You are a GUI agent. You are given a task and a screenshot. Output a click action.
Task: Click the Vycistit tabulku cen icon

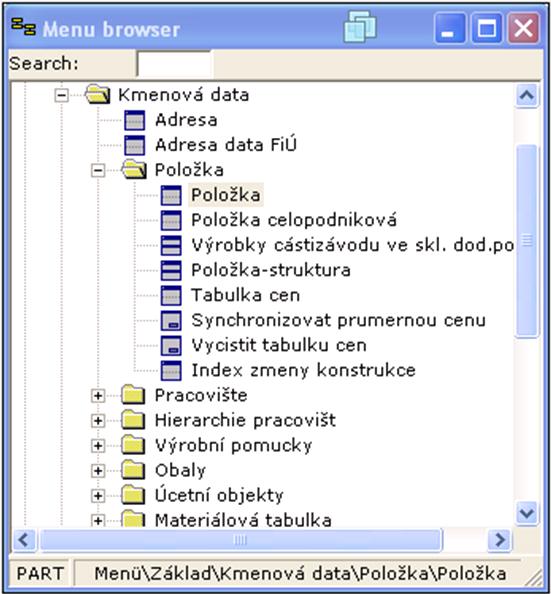point(171,345)
